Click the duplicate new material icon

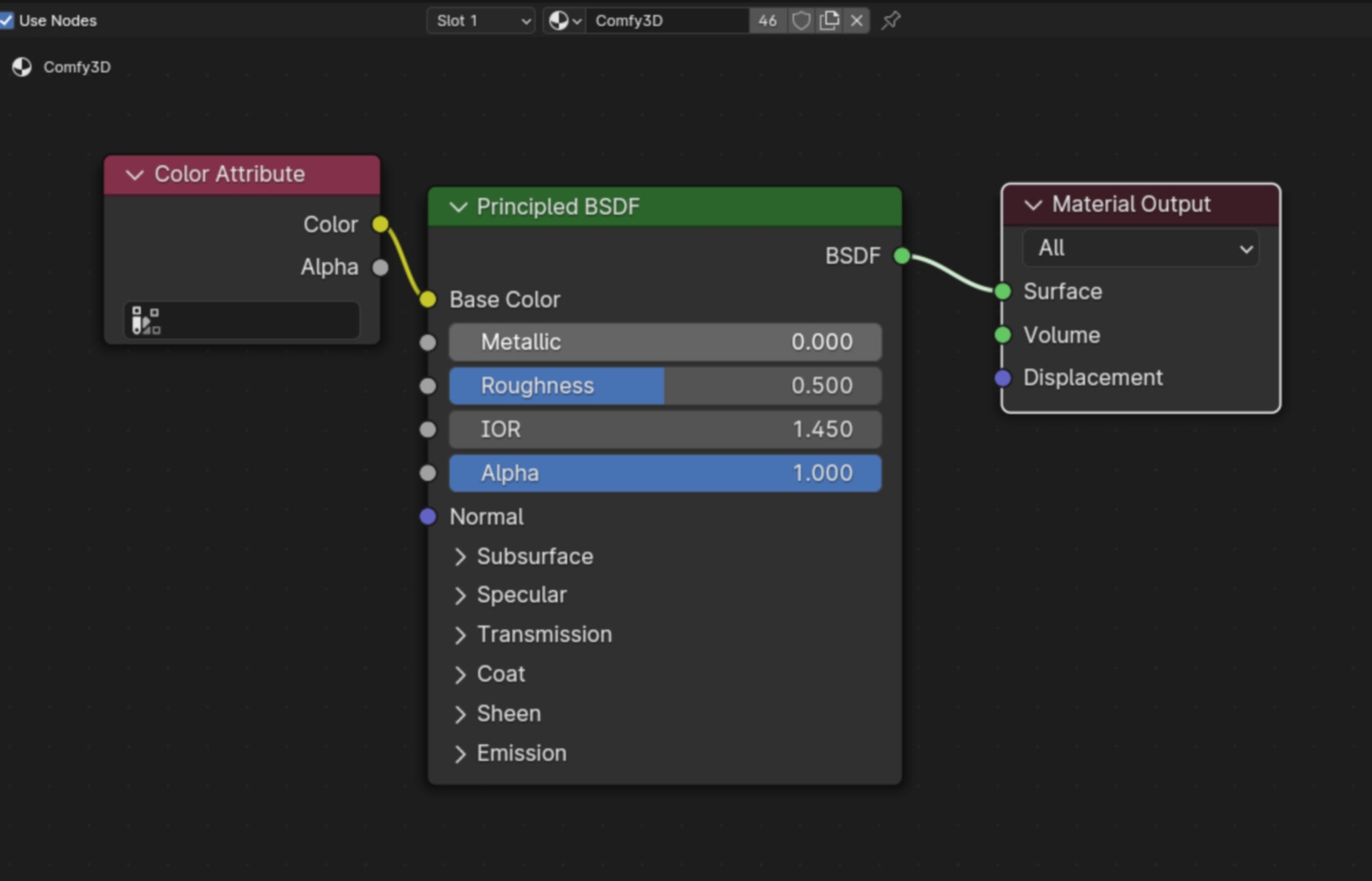point(829,20)
